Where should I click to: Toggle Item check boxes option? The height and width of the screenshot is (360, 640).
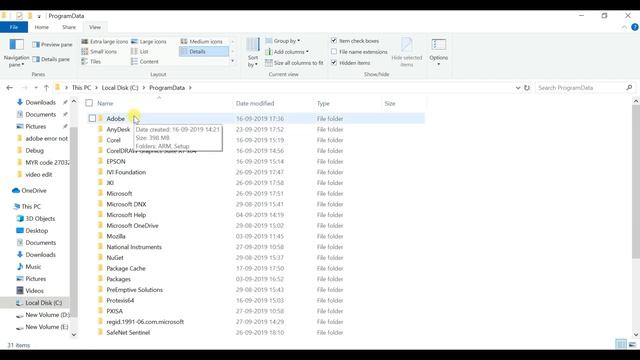point(334,41)
